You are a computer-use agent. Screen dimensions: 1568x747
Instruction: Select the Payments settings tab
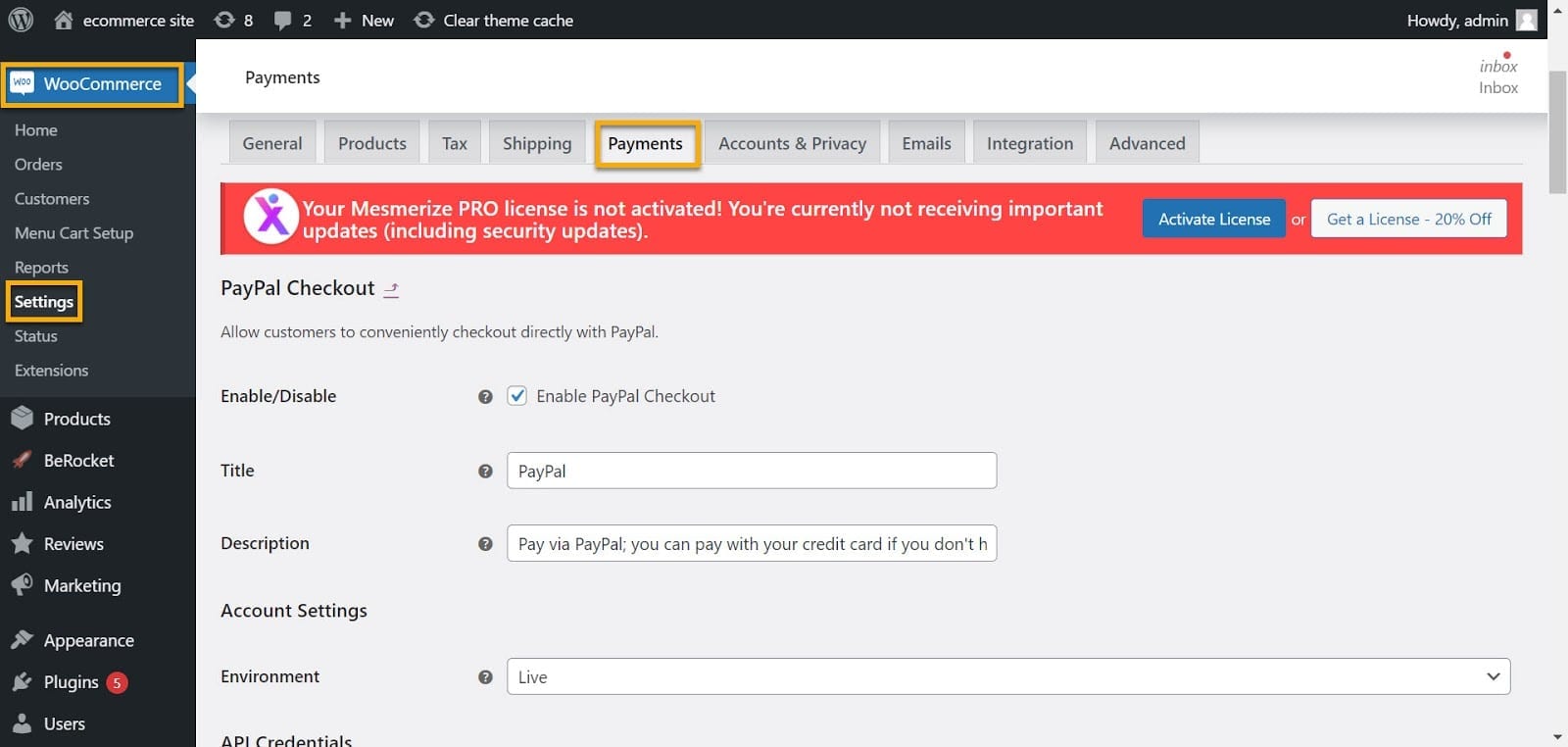tap(646, 144)
